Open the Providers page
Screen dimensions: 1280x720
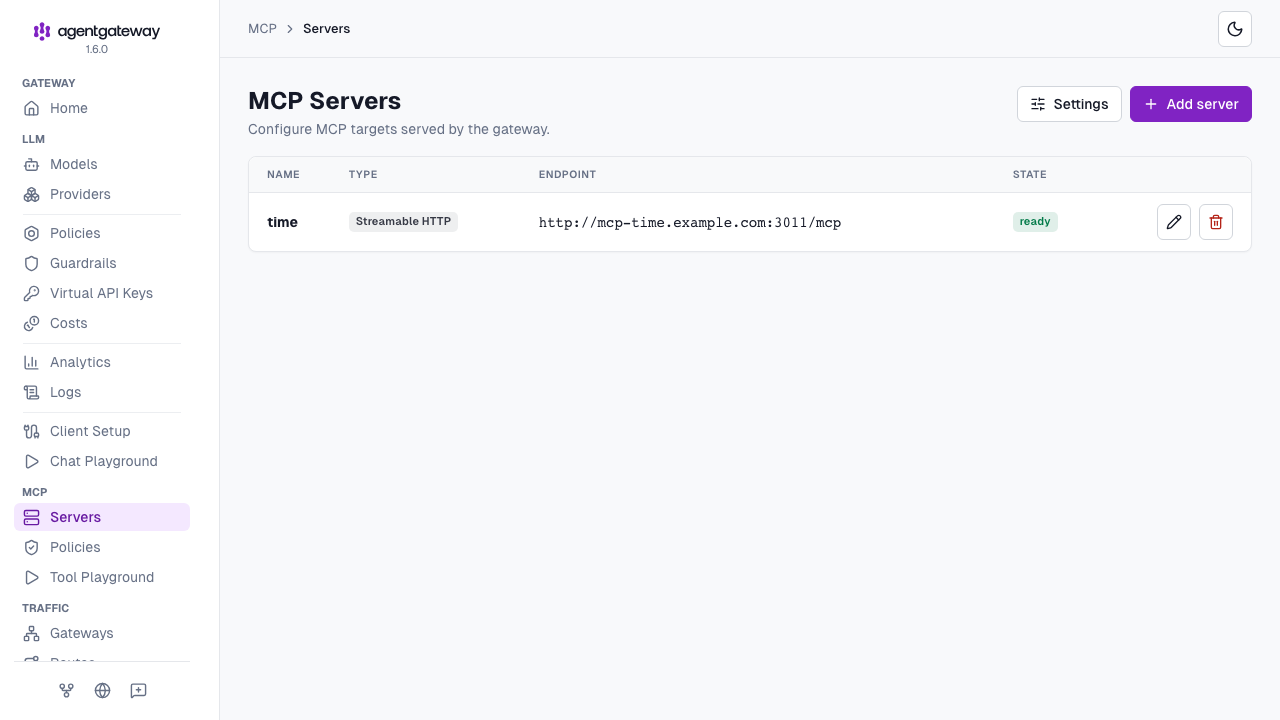[x=102, y=194]
